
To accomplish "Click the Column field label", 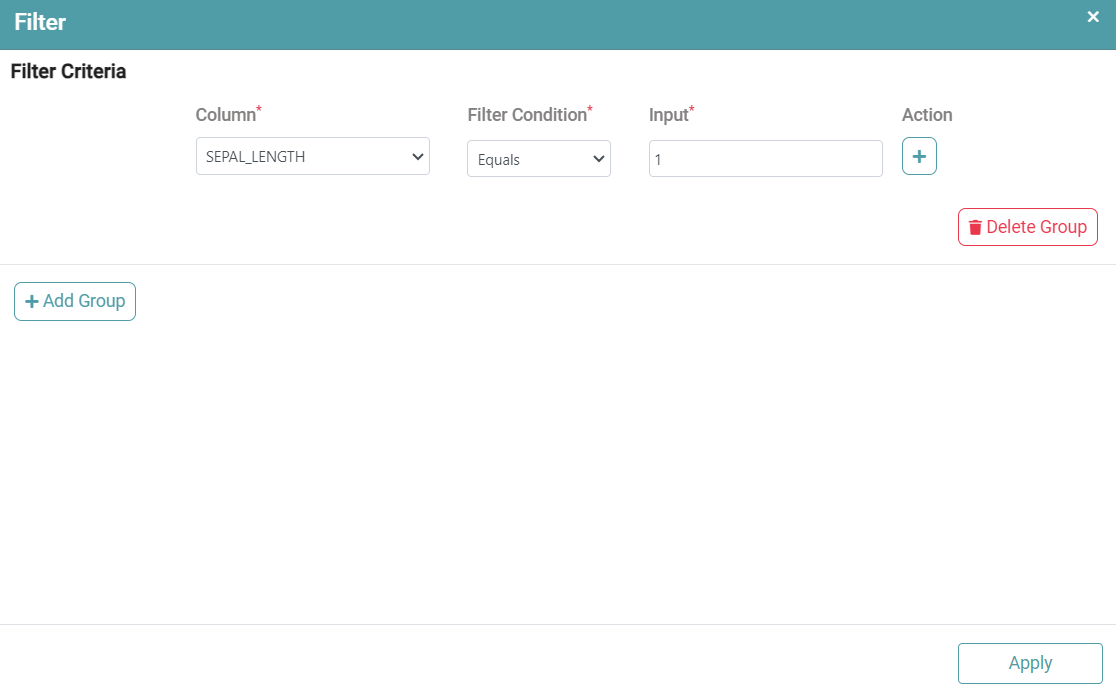I will pyautogui.click(x=225, y=115).
